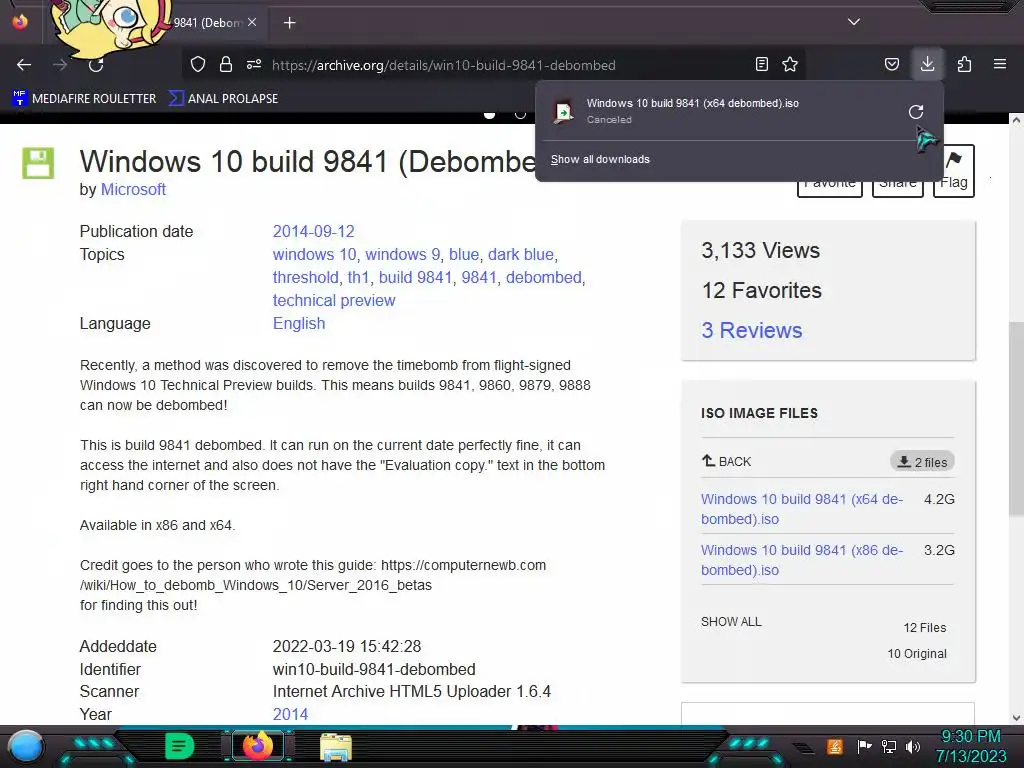Screen dimensions: 1024x768
Task: Open the threshold topic link
Action: pyautogui.click(x=306, y=277)
